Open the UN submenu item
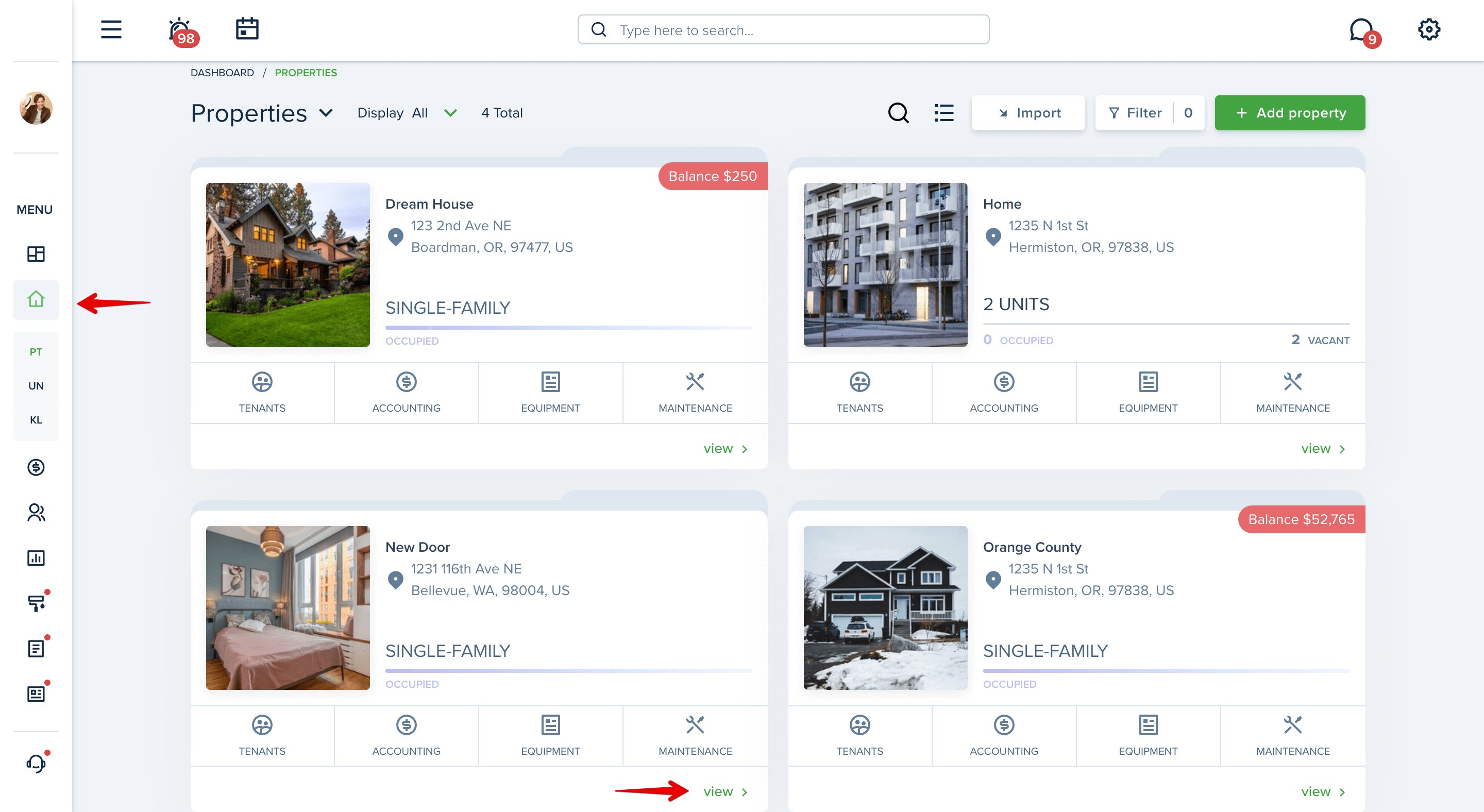The height and width of the screenshot is (812, 1484). [36, 386]
